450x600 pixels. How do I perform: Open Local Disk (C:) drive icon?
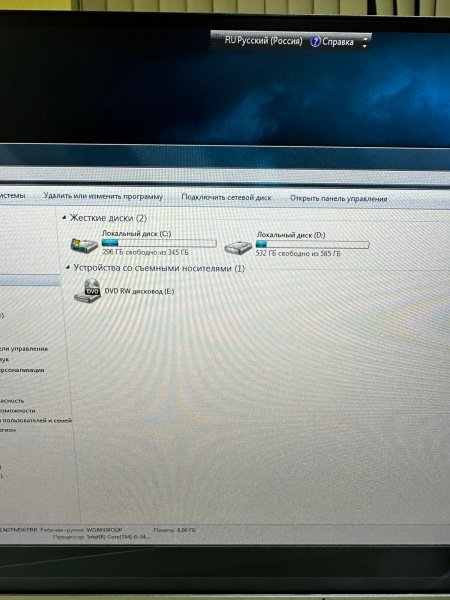coord(85,245)
